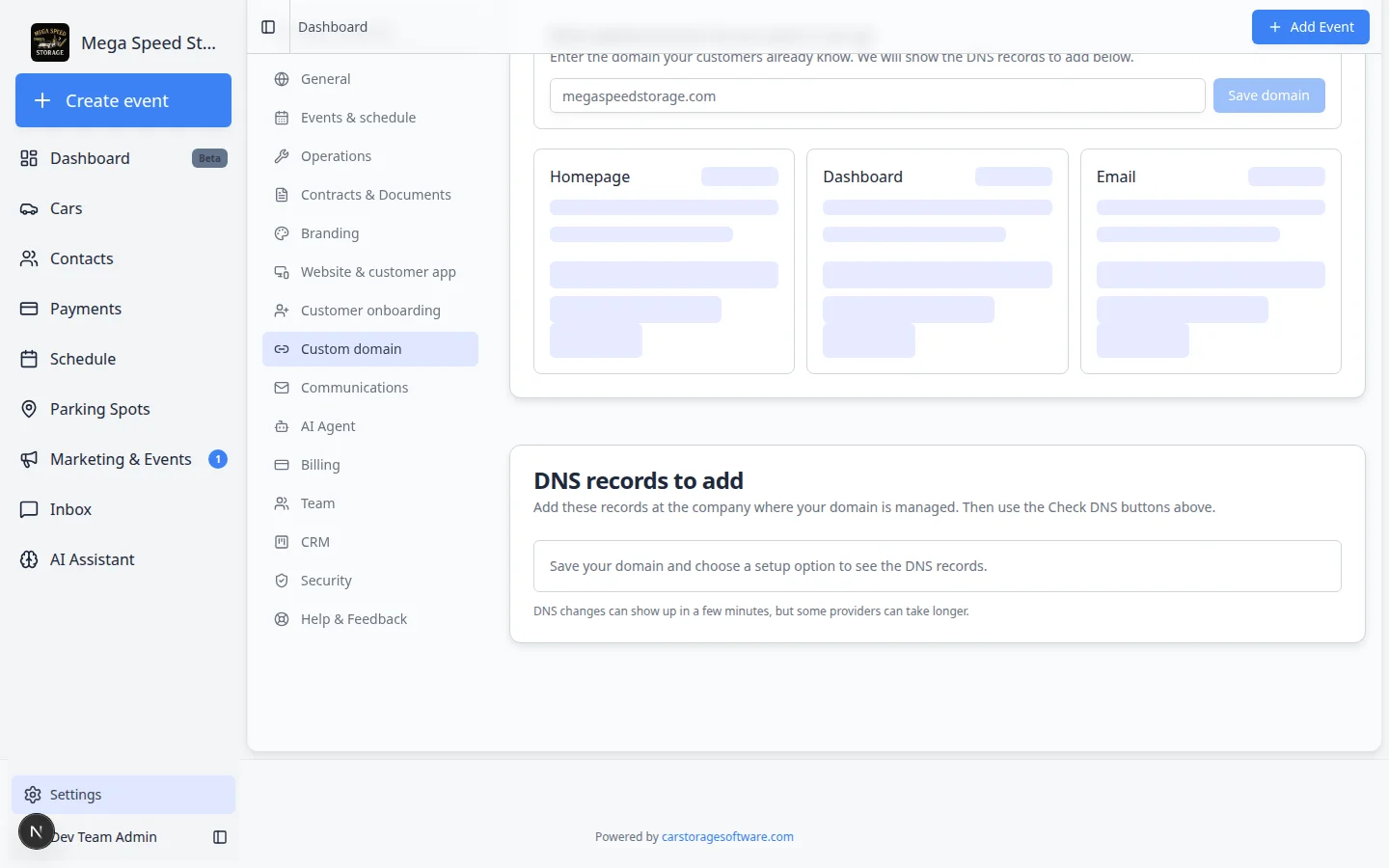Click the CRM board icon
Screen dimensions: 1389x868
(282, 542)
